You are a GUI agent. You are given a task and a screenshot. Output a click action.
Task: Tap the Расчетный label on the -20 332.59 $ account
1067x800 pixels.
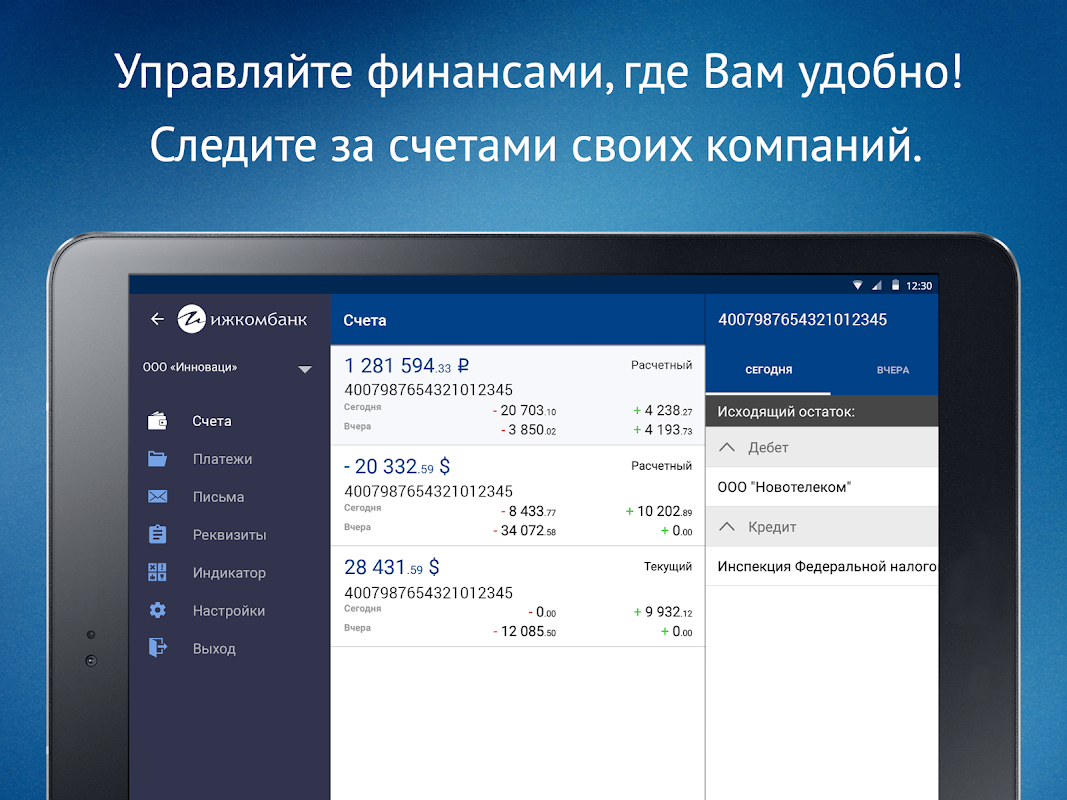(661, 466)
